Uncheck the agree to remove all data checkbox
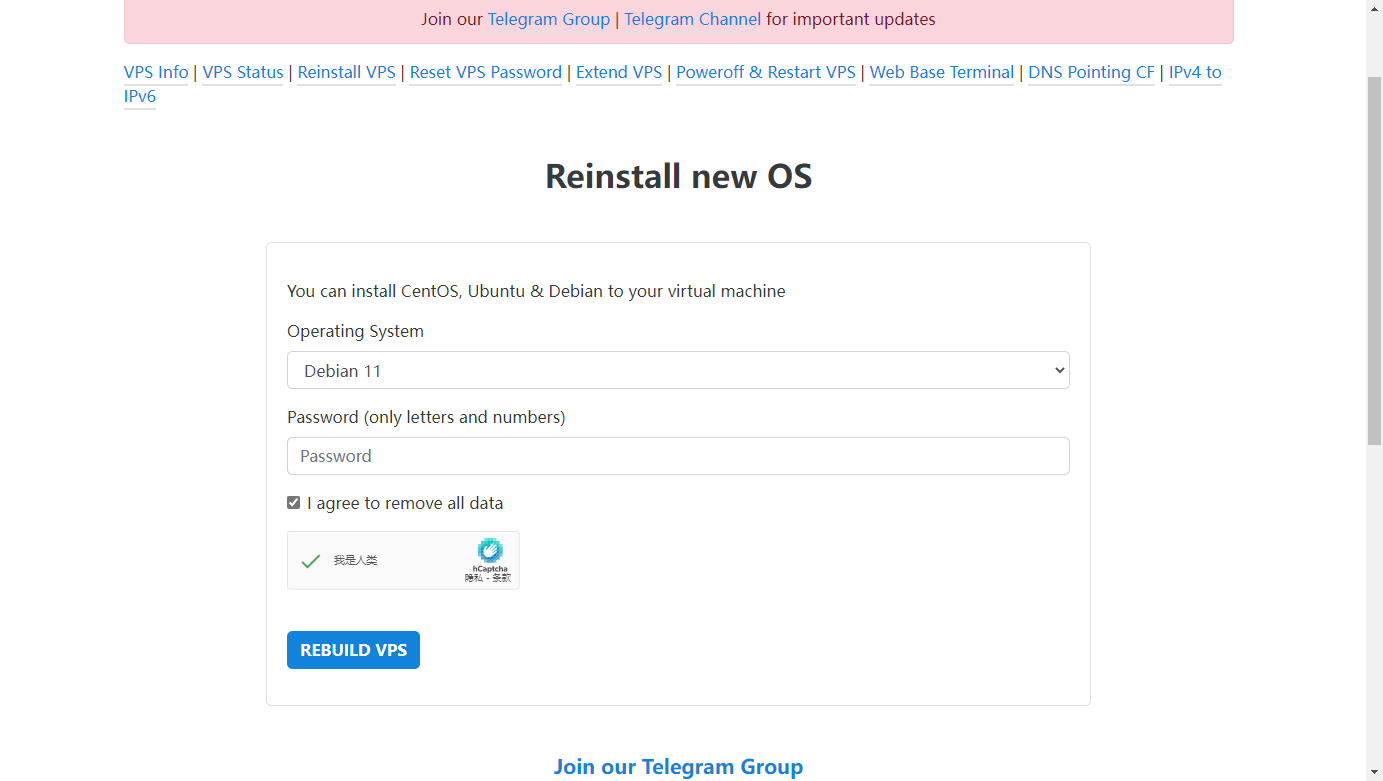The width and height of the screenshot is (1383, 781). [293, 503]
